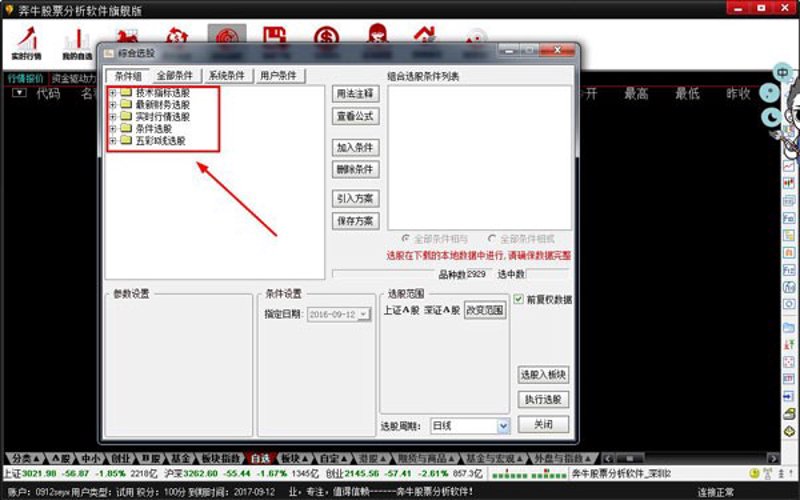
Task: Click the stock selection progress bar
Action: [x=383, y=274]
